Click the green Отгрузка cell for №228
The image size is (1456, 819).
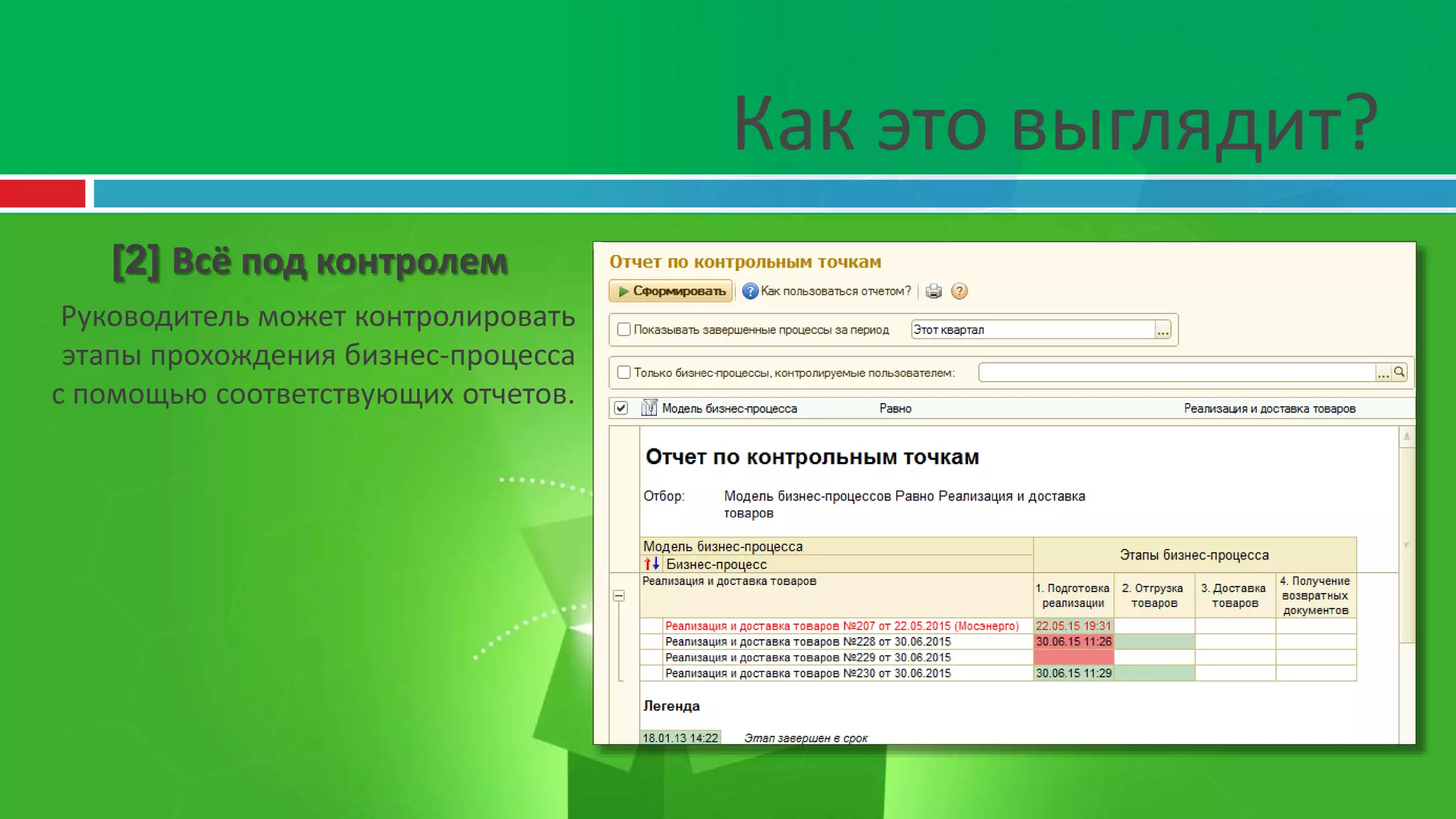(1155, 641)
